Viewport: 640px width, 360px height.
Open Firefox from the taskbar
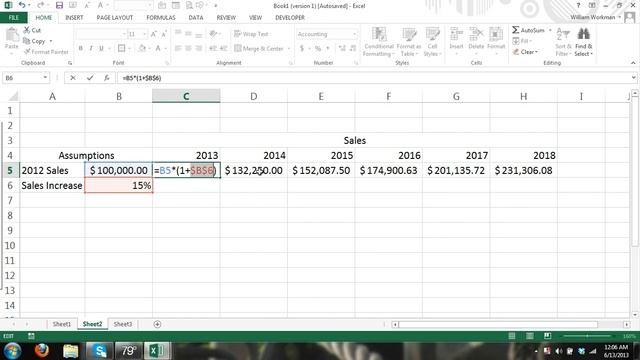[42, 351]
